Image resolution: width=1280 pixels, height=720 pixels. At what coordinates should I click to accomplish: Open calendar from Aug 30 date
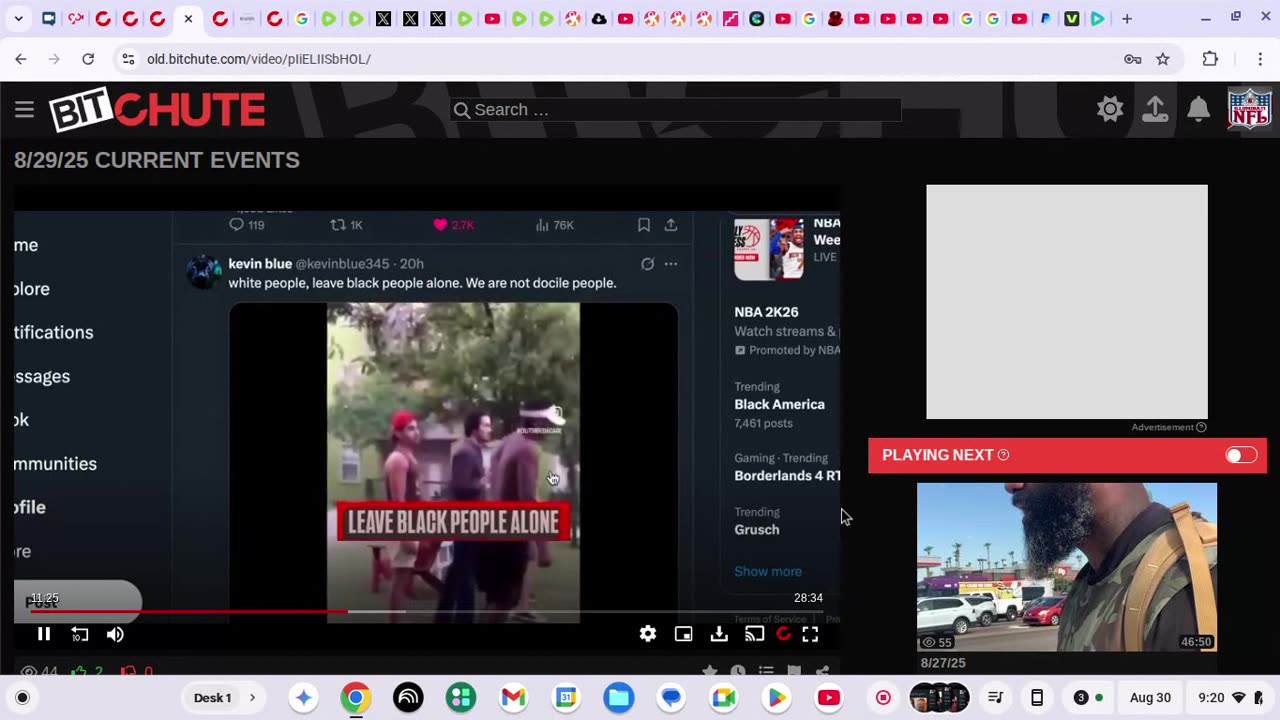(1150, 698)
